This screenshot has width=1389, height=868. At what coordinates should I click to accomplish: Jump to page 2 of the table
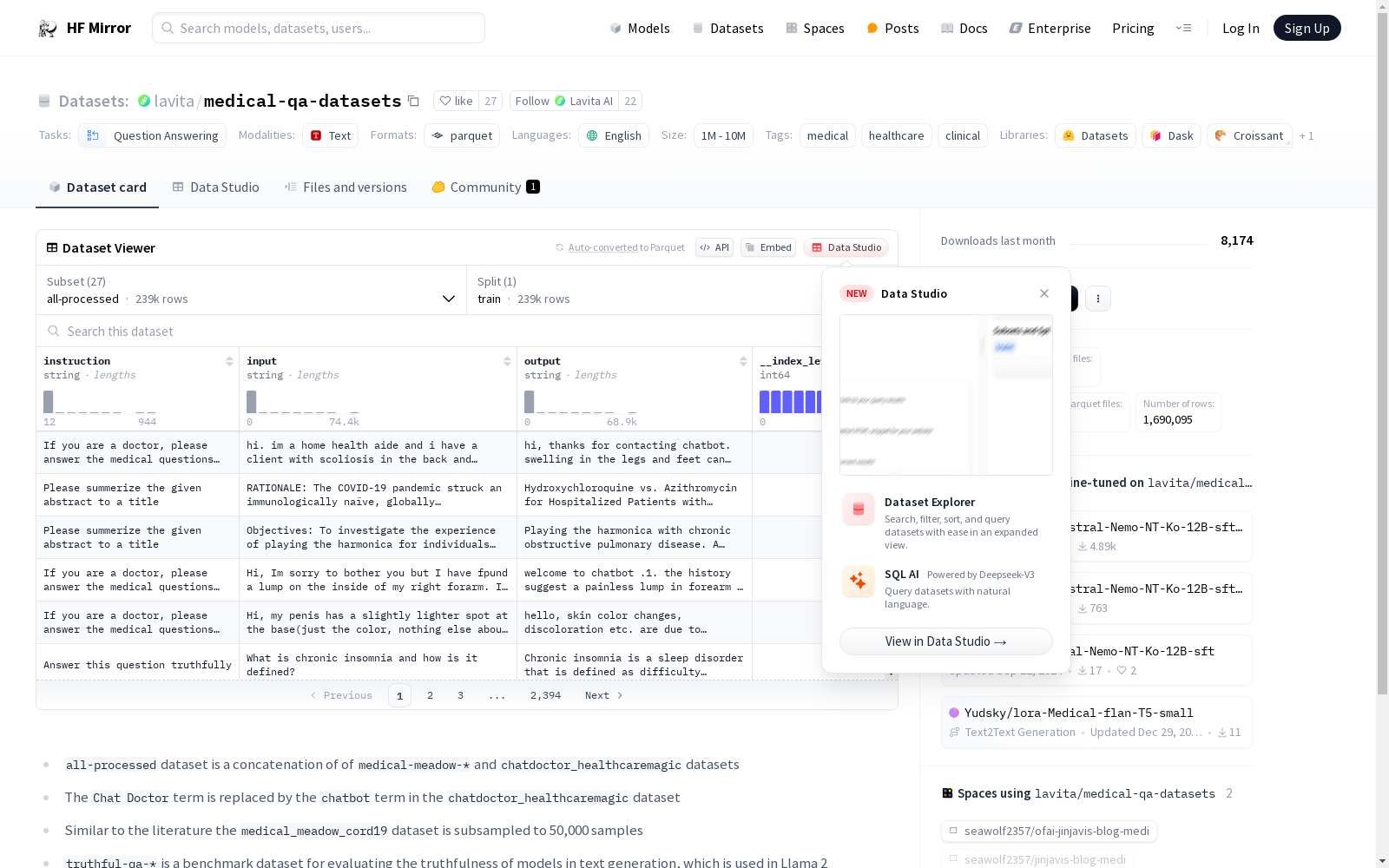click(430, 695)
